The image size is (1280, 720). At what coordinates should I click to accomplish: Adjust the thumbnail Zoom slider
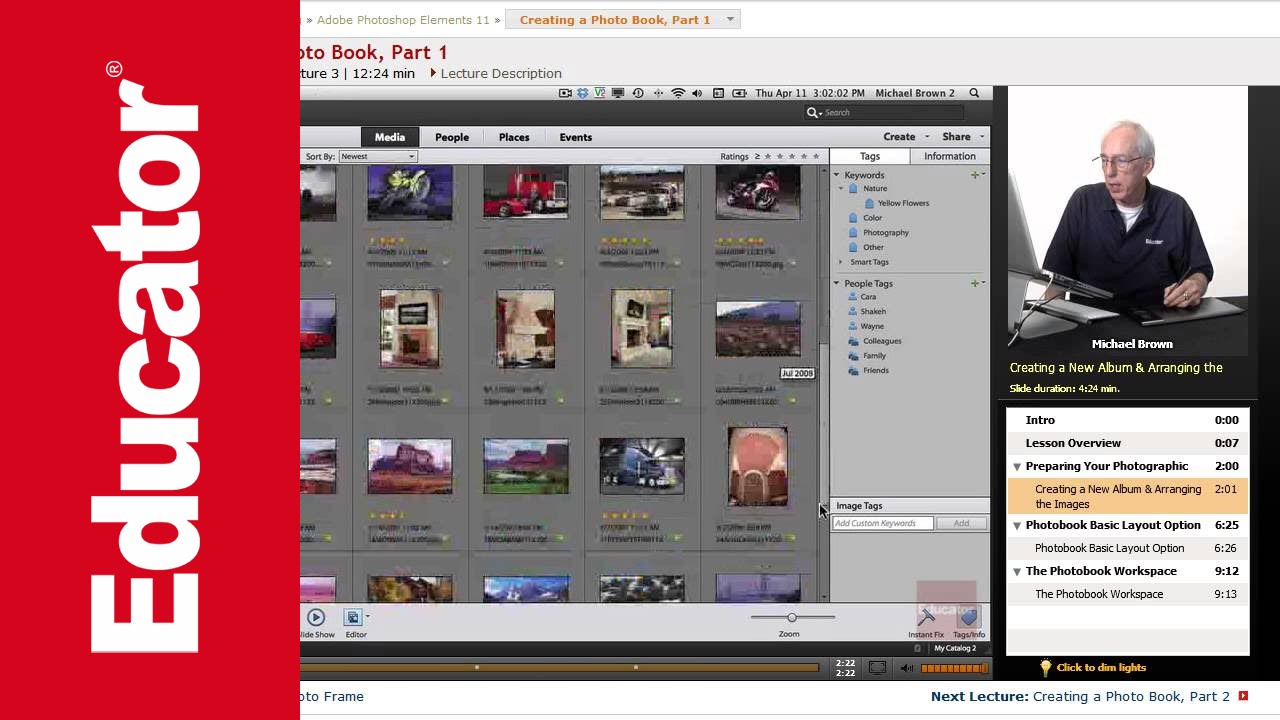tap(792, 617)
